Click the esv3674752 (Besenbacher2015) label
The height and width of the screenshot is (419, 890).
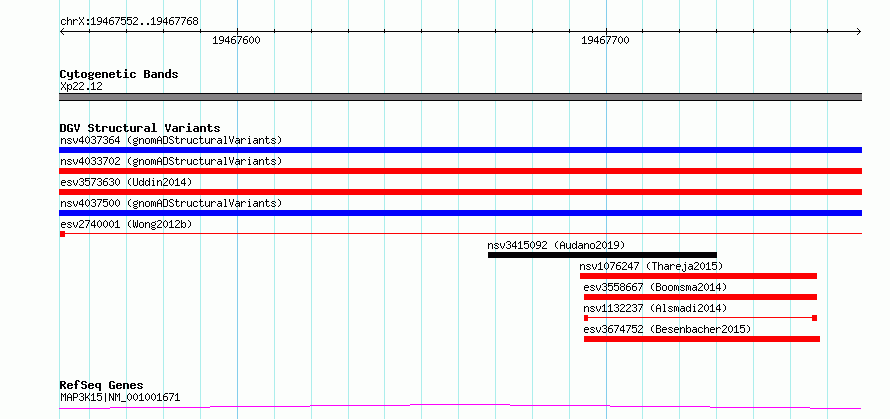click(x=667, y=329)
